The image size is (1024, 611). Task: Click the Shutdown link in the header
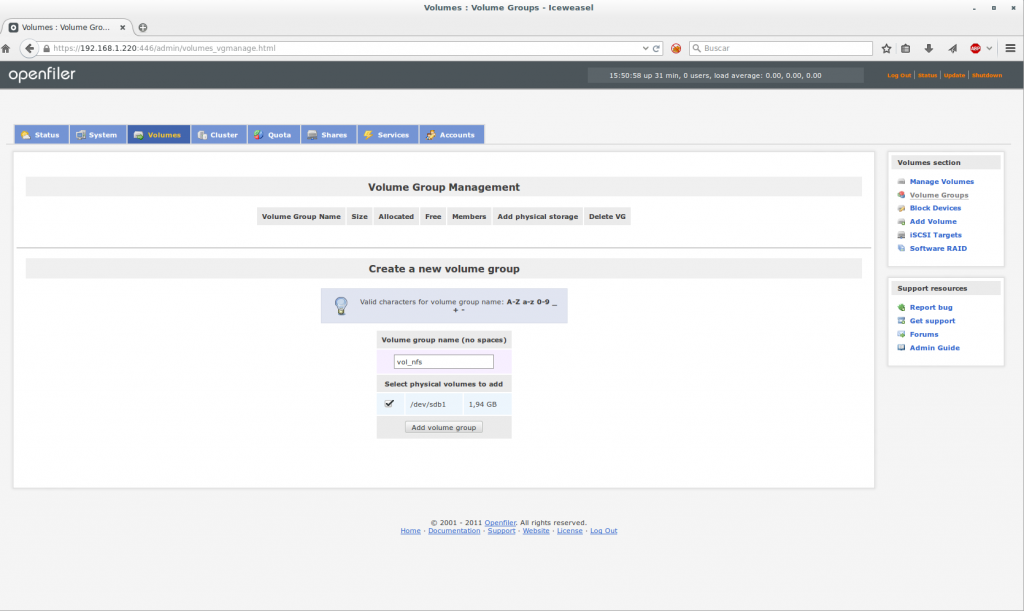coord(986,75)
